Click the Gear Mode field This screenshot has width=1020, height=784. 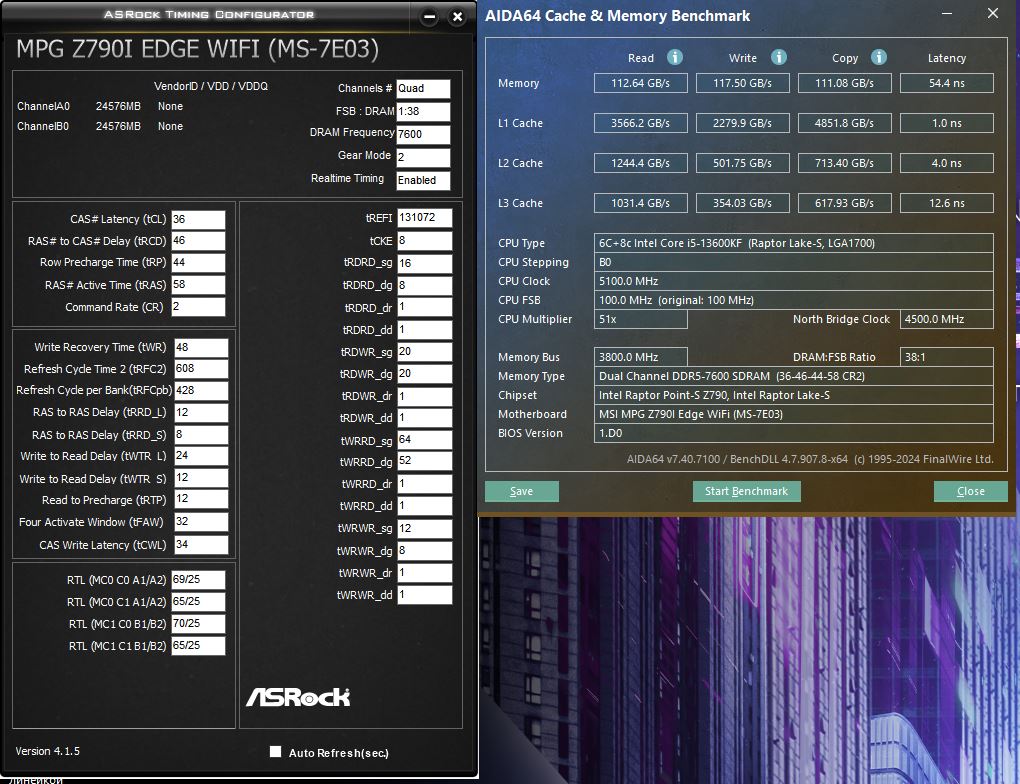point(423,157)
